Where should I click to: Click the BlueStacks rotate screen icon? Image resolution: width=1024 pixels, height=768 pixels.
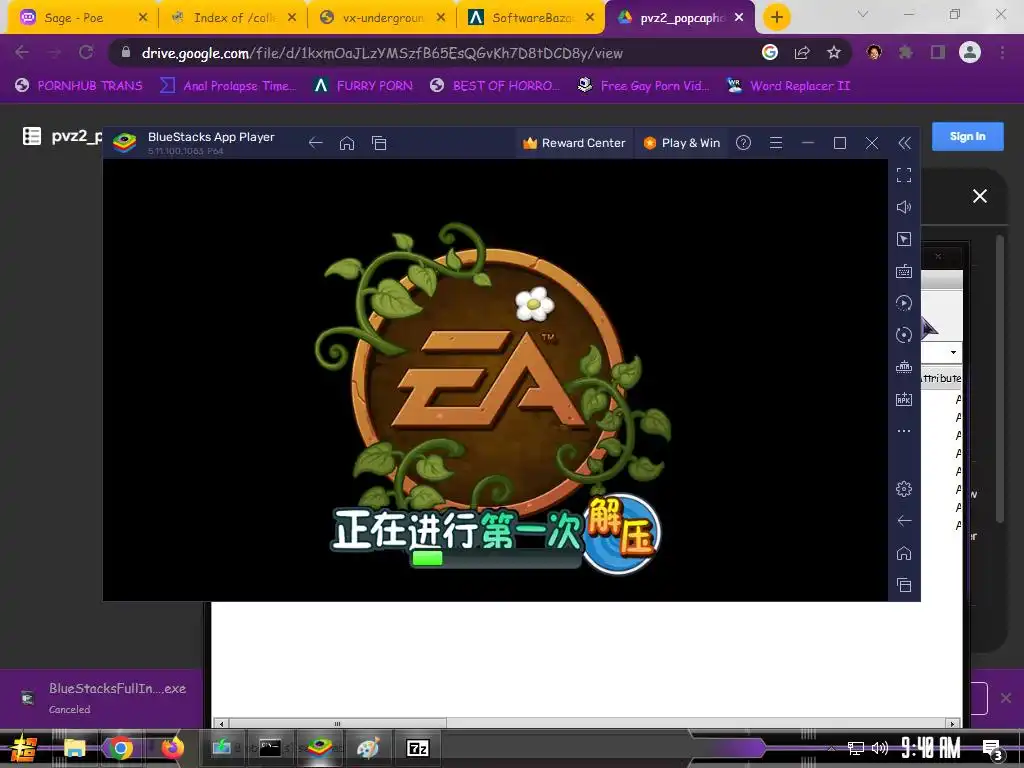click(904, 335)
